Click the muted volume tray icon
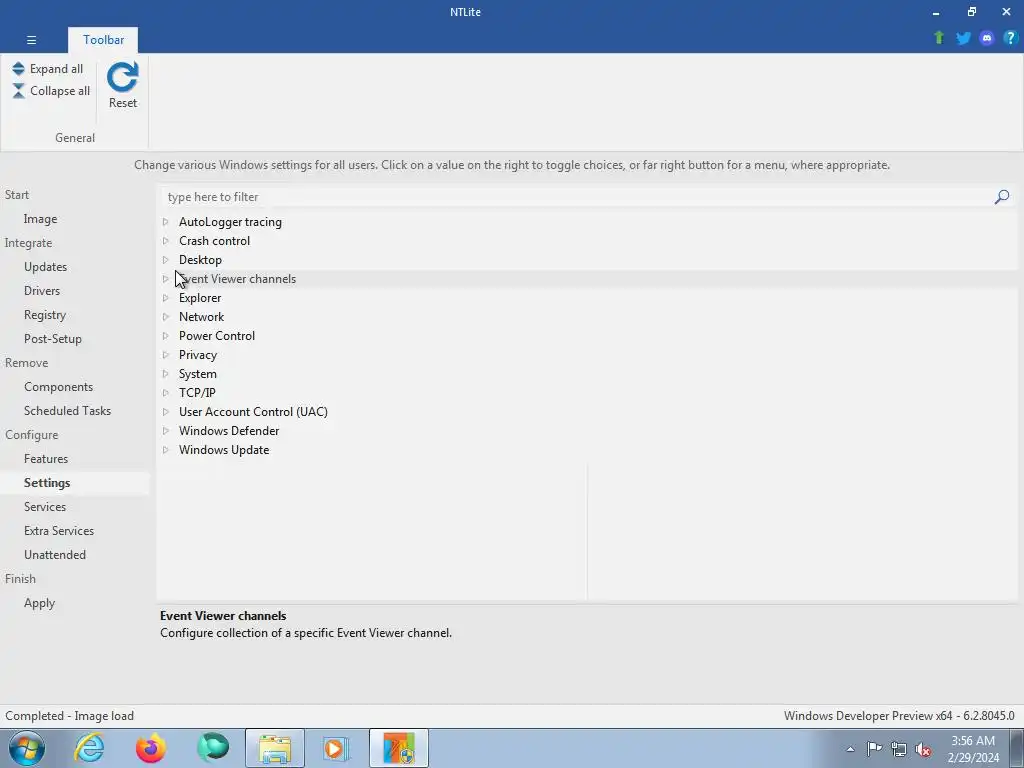This screenshot has height=768, width=1024. [923, 749]
